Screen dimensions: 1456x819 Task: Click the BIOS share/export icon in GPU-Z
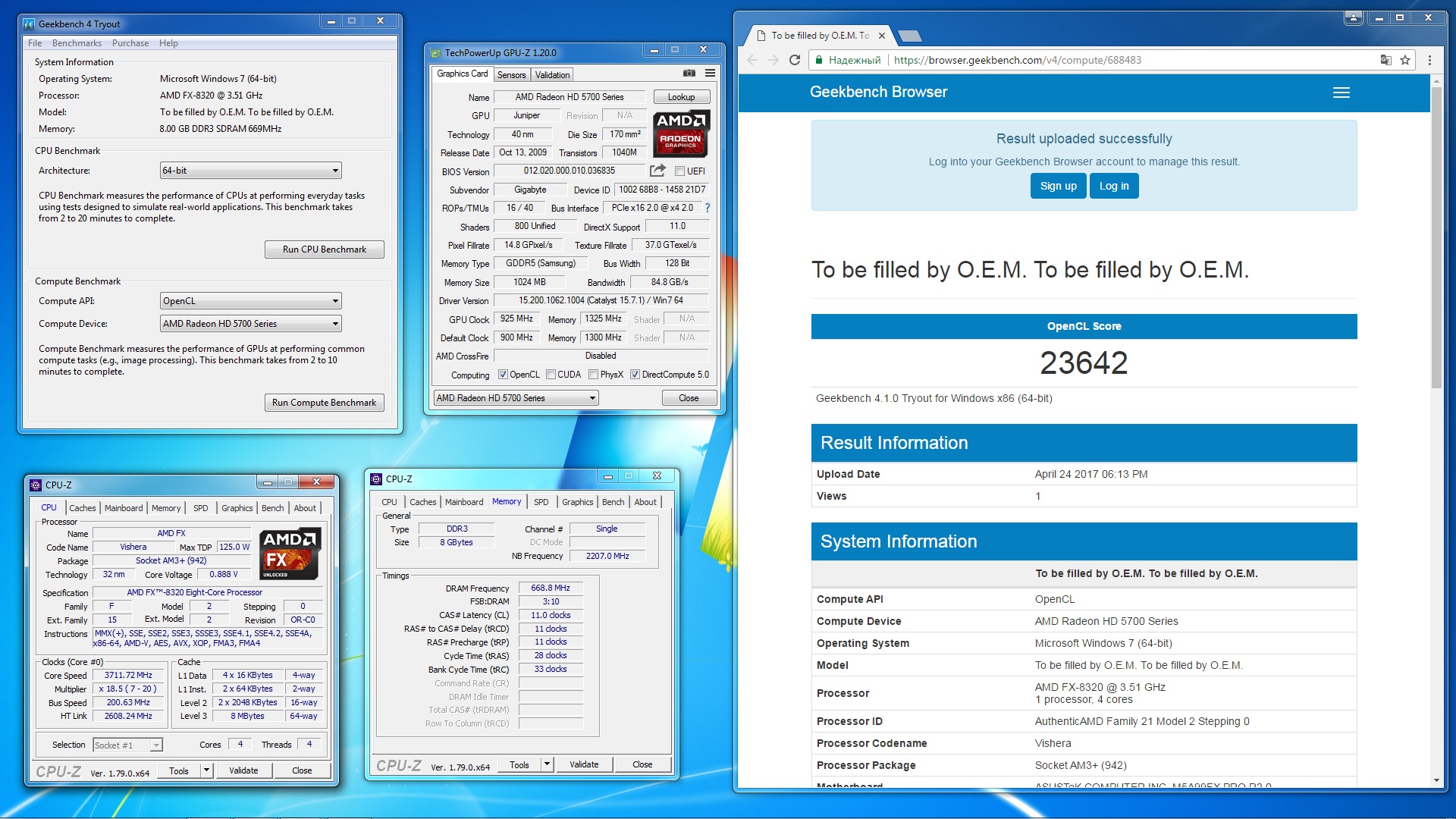(x=657, y=171)
